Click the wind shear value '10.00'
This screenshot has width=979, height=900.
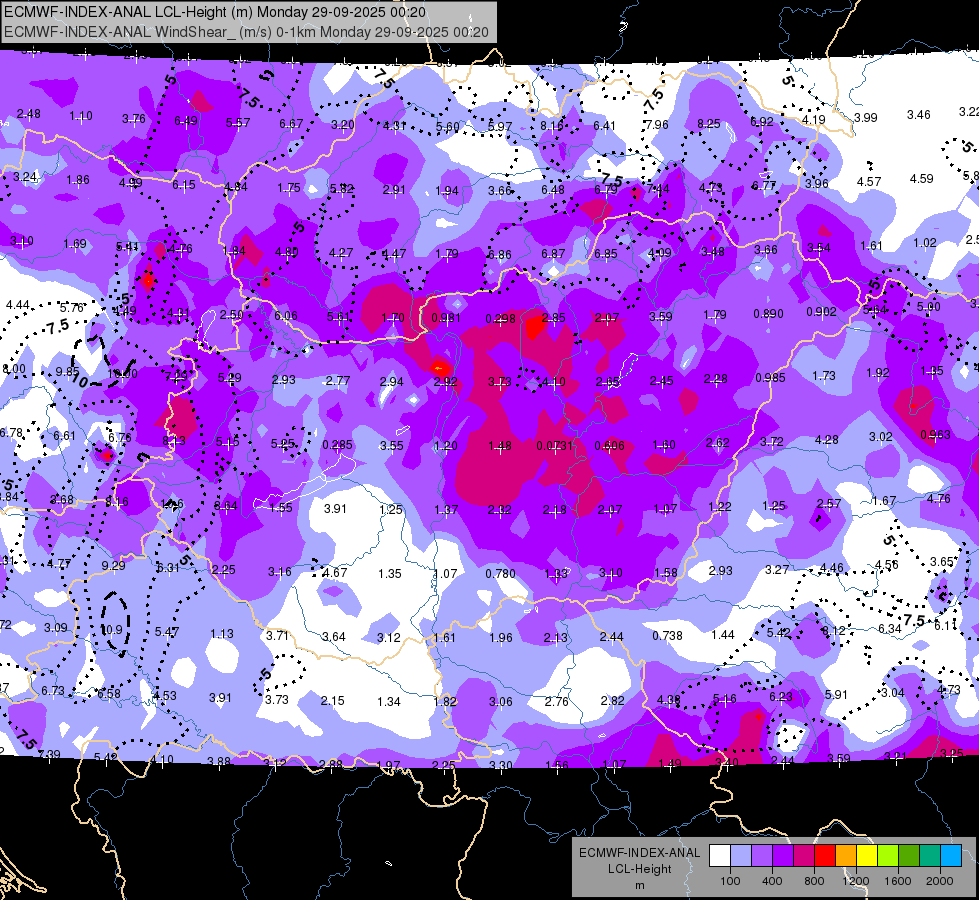coord(122,373)
